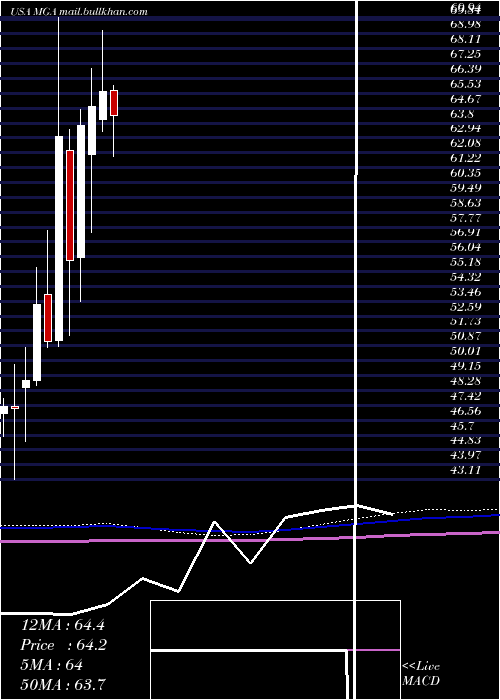Click the 46.56 price axis label
This screenshot has height=700, width=500.
click(466, 411)
